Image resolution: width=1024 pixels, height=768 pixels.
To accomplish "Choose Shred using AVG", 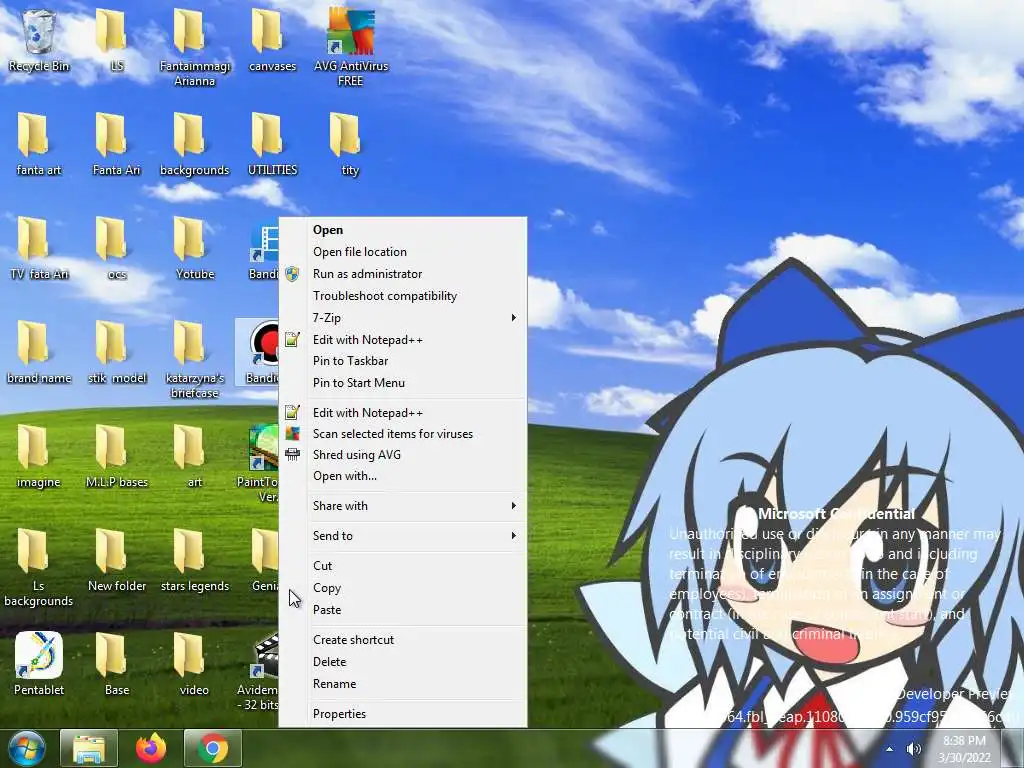I will [x=403, y=455].
